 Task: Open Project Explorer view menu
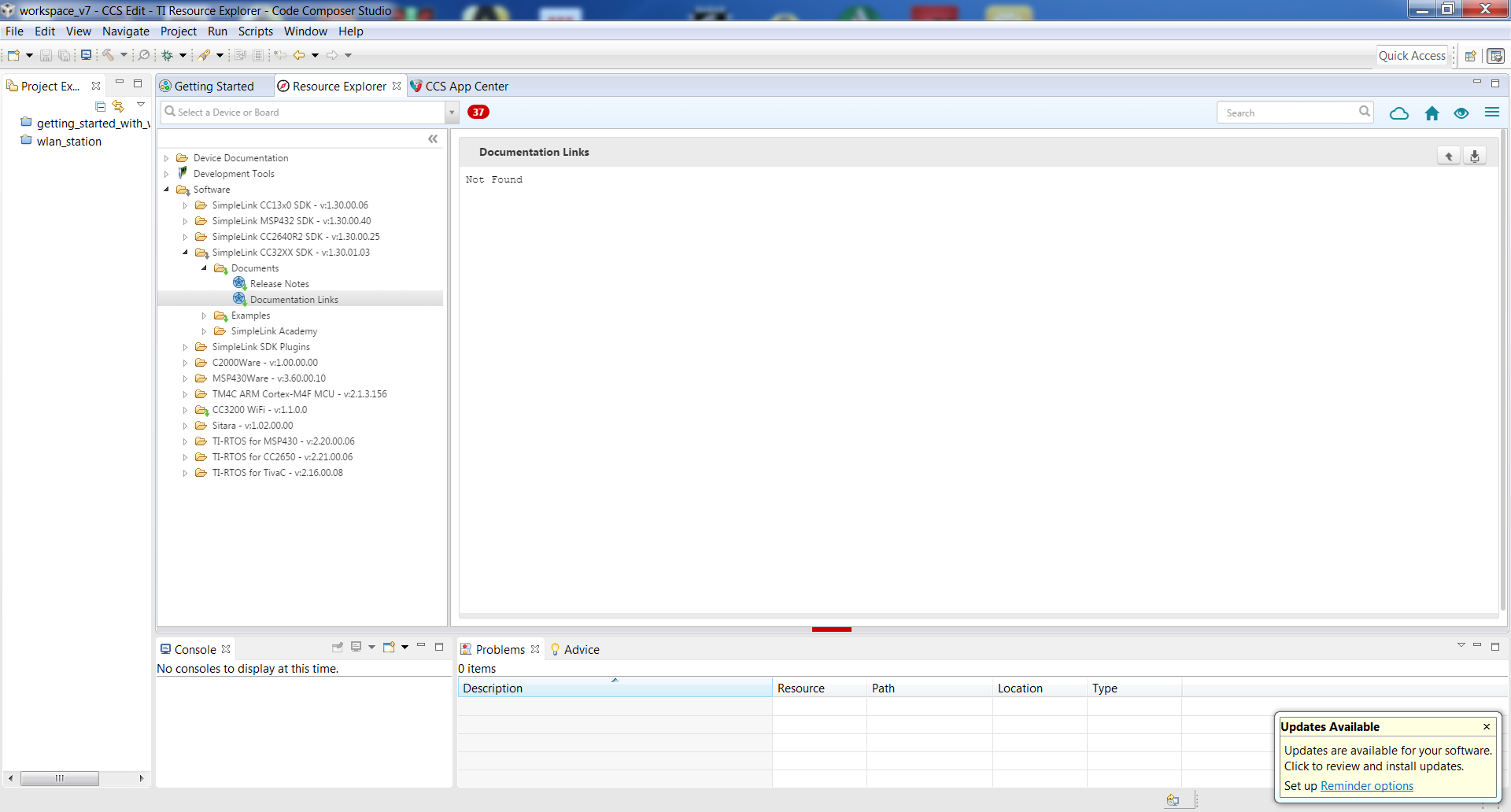tap(141, 105)
